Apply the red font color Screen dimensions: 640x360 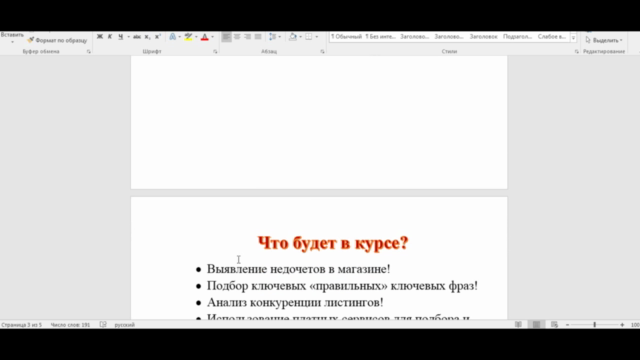pyautogui.click(x=205, y=37)
